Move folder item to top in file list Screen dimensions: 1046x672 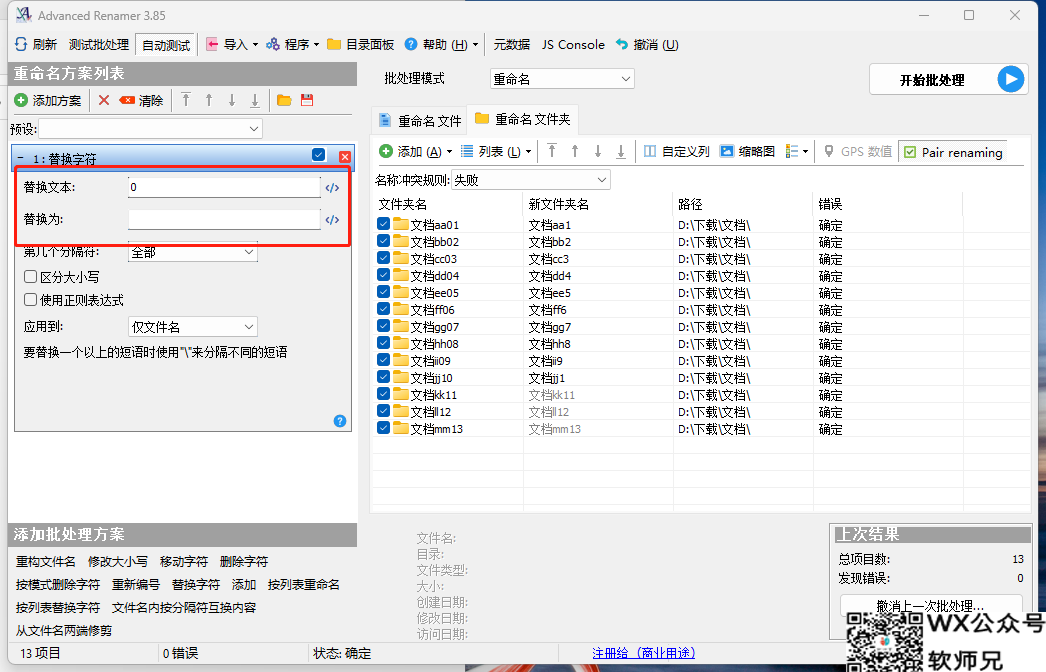(552, 151)
